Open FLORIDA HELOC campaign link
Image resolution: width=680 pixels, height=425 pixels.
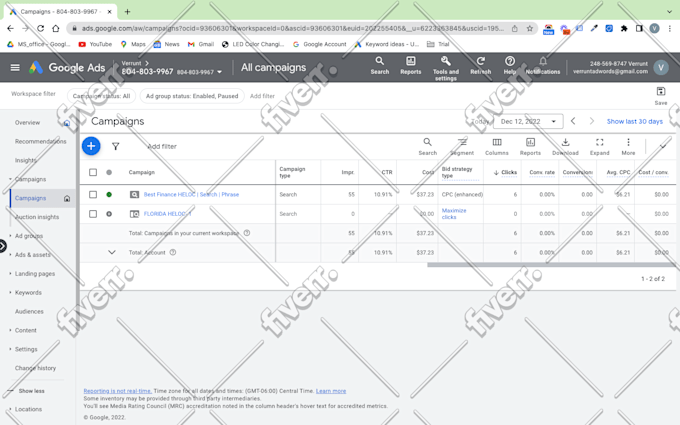tap(167, 214)
